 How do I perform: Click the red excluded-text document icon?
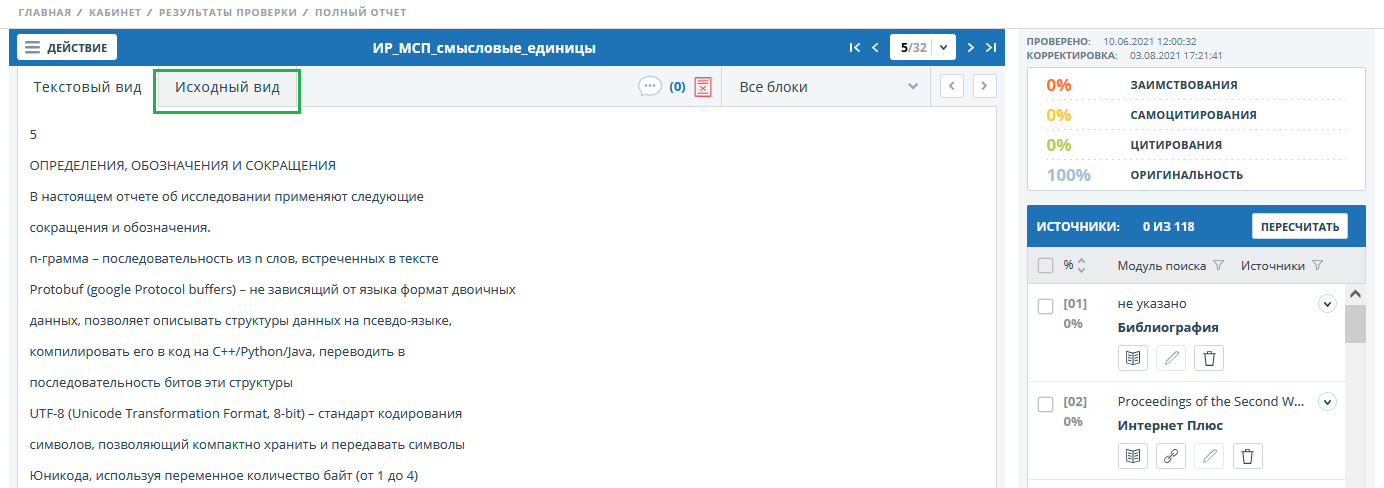pos(703,87)
